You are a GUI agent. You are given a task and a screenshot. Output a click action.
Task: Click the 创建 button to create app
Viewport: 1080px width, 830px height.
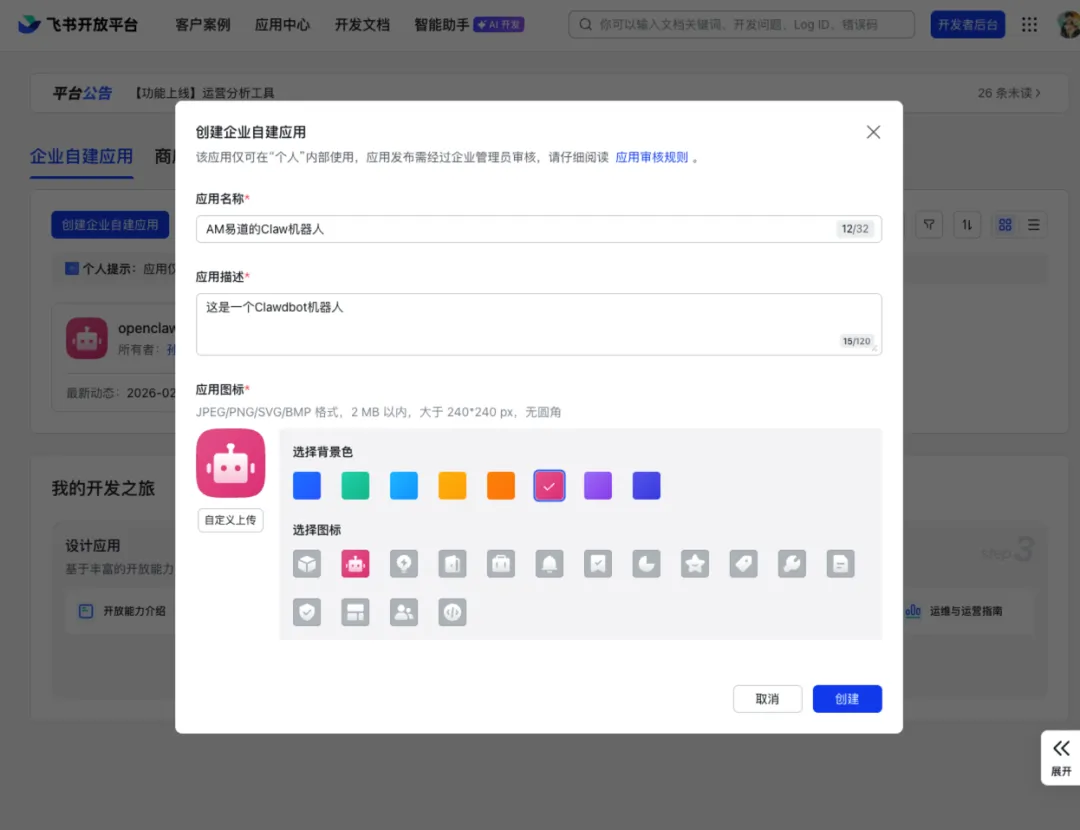[x=847, y=699]
